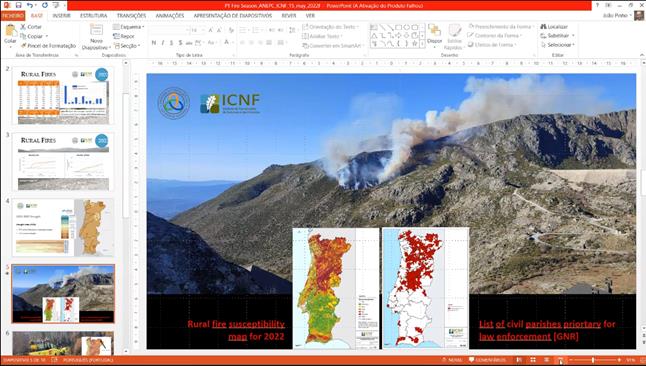
Task: Open the Dispor arrange icon
Action: pyautogui.click(x=434, y=34)
